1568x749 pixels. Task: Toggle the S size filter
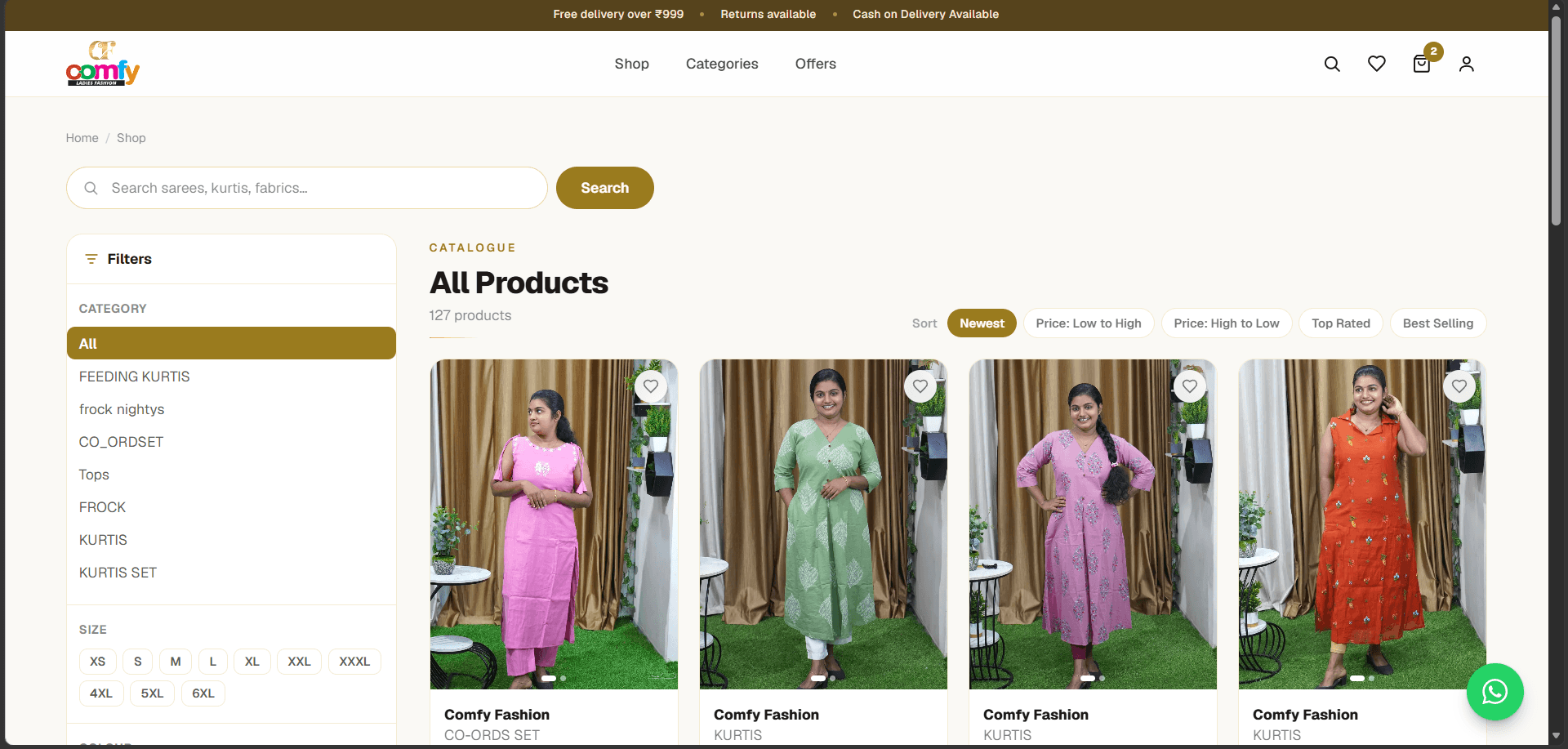[138, 662]
